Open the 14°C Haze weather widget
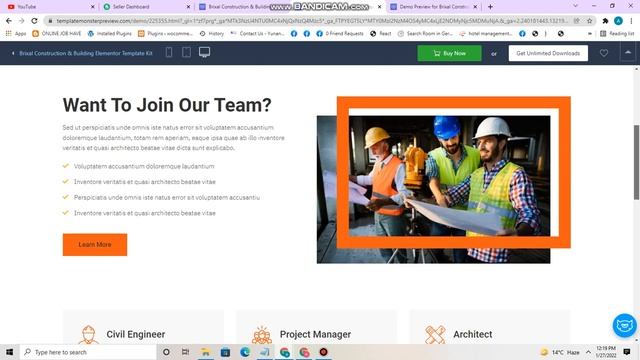Screen dimensions: 640x360 560,352
